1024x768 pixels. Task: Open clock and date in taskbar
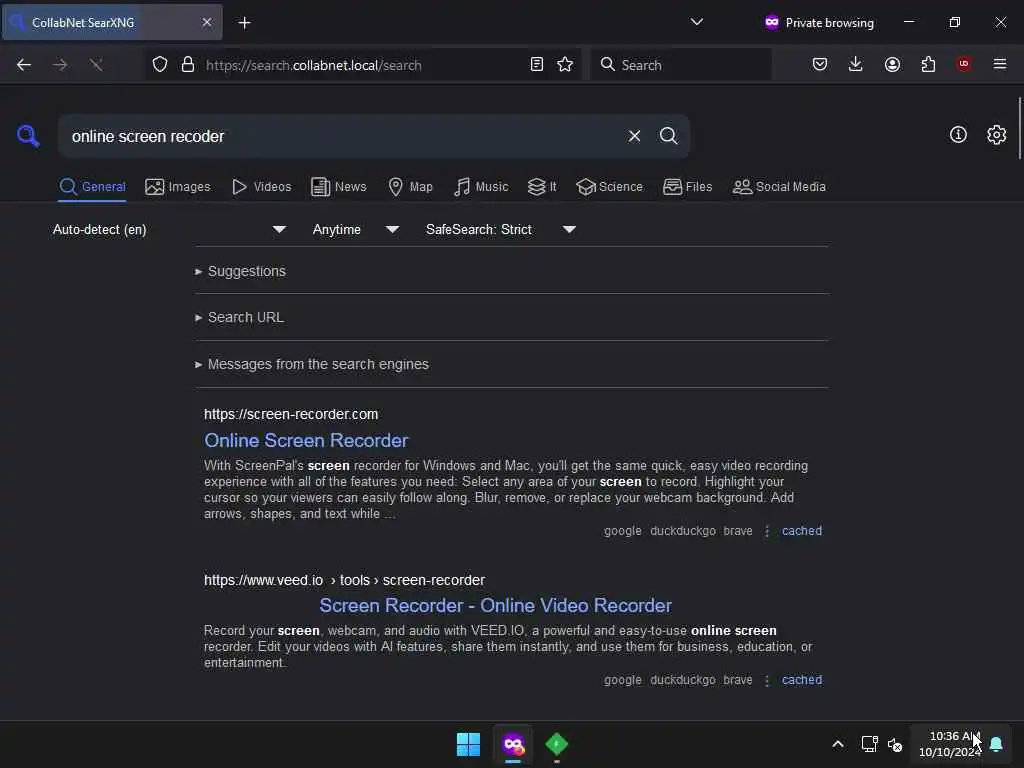click(x=950, y=744)
